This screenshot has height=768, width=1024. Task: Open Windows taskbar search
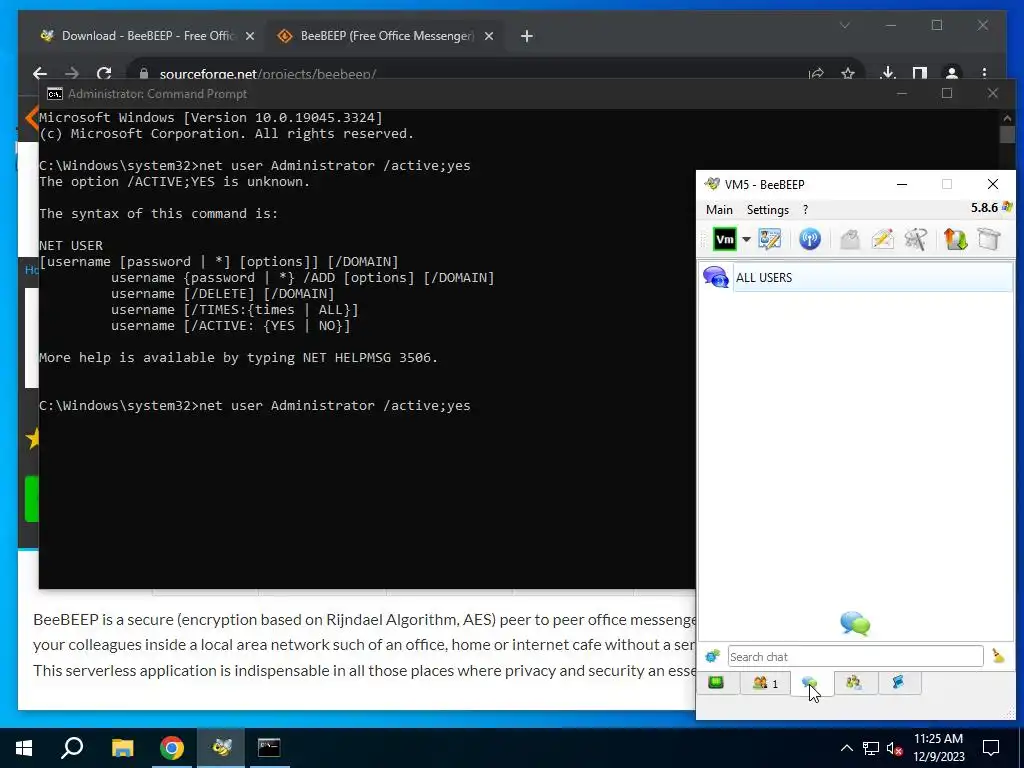(72, 748)
